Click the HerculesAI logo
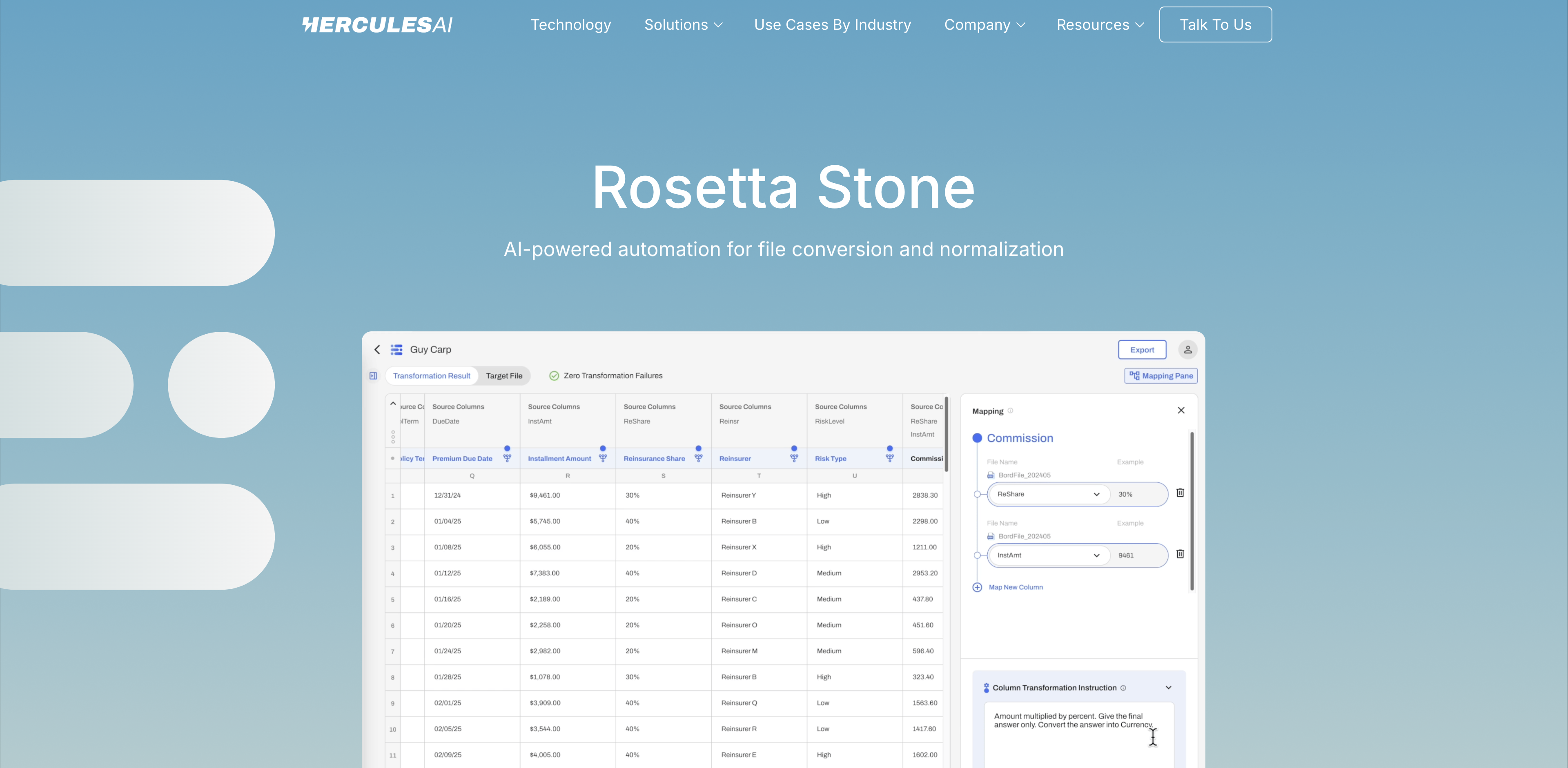 [x=377, y=25]
